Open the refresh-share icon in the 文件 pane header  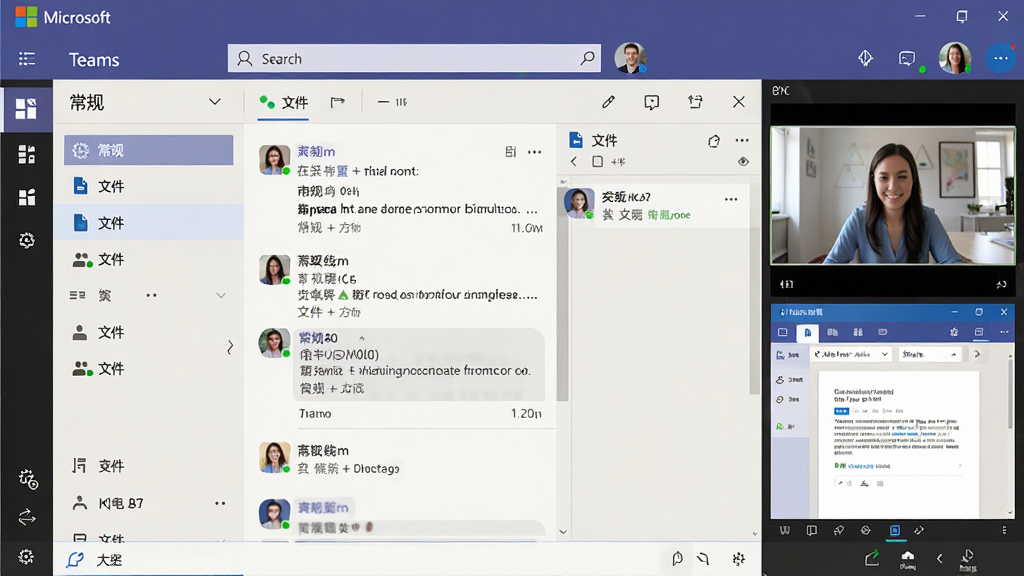pos(714,140)
